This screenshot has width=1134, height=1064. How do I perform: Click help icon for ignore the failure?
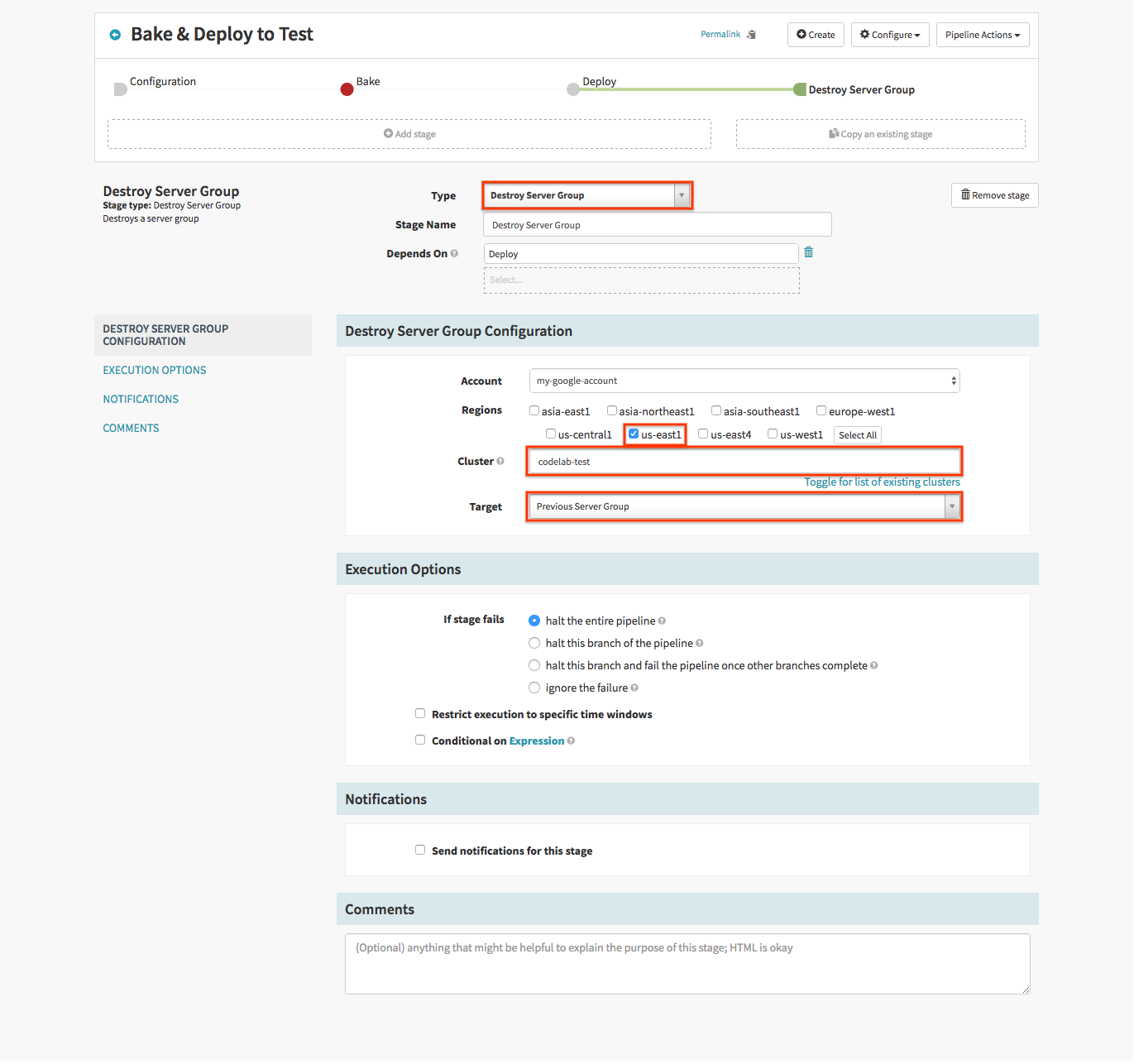pyautogui.click(x=634, y=688)
